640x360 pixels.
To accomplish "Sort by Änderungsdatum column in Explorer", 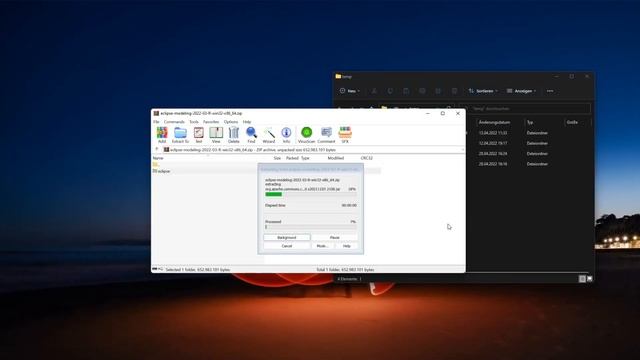I will tap(494, 122).
